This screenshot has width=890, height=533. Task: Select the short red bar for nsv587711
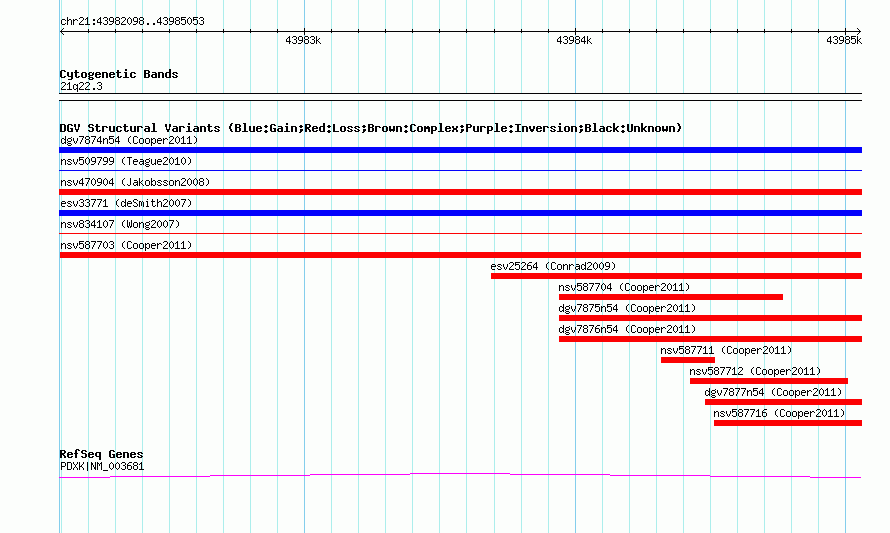(x=688, y=360)
